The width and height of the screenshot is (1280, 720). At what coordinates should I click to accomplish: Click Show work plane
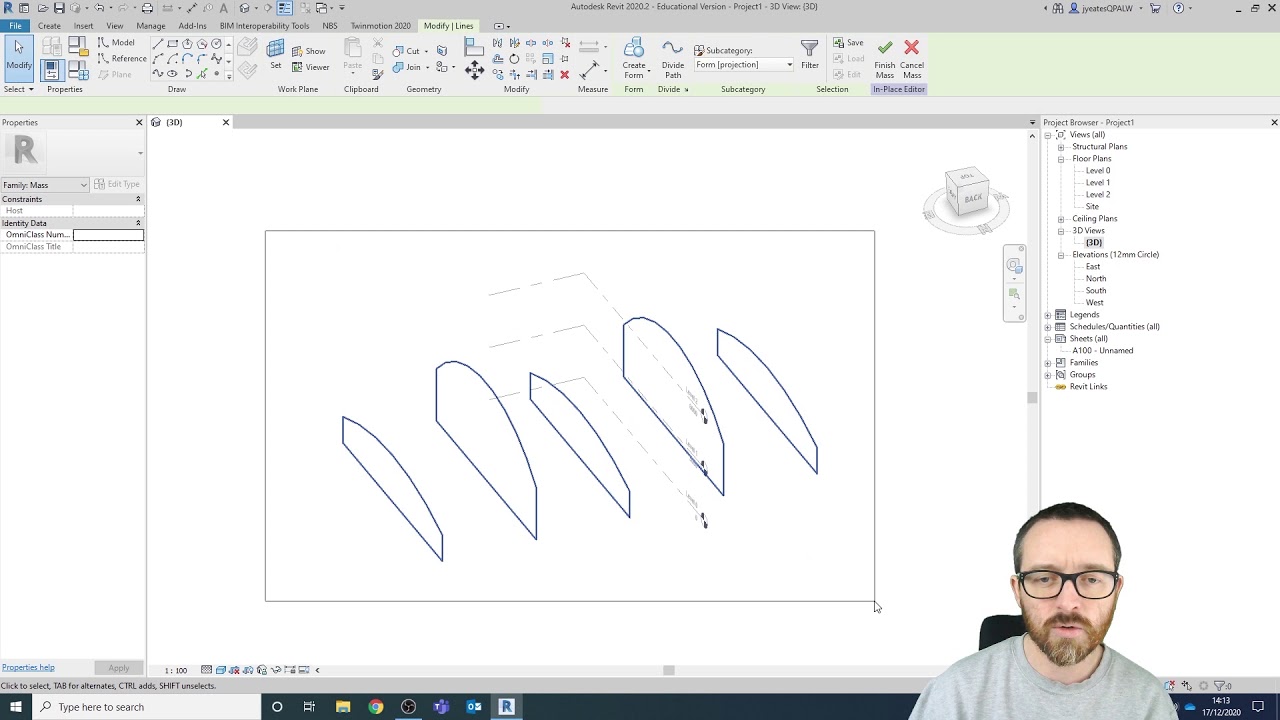309,51
